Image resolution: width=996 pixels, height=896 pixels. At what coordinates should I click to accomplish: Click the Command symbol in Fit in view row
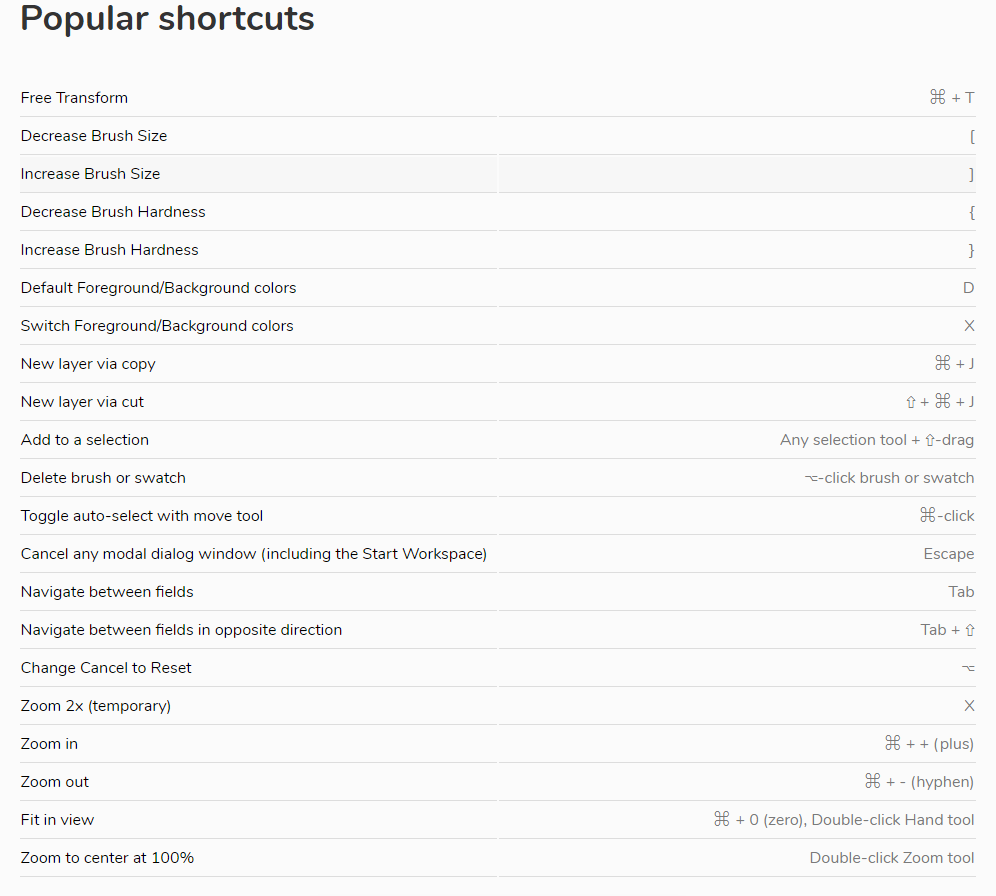pyautogui.click(x=722, y=820)
